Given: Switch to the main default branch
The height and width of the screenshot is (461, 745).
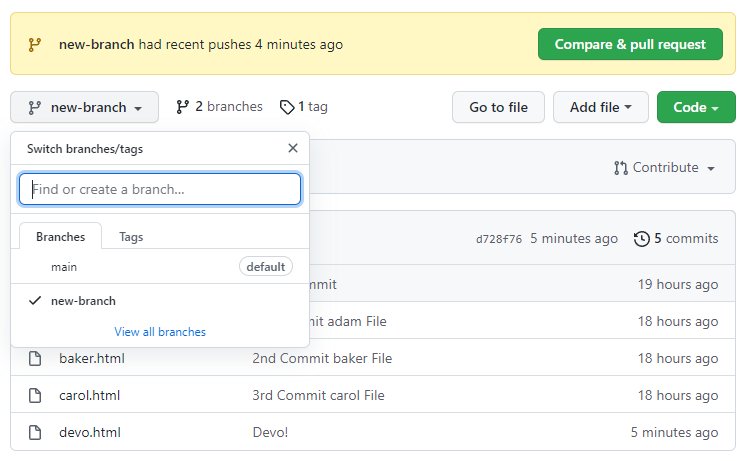Looking at the screenshot, I should [64, 267].
